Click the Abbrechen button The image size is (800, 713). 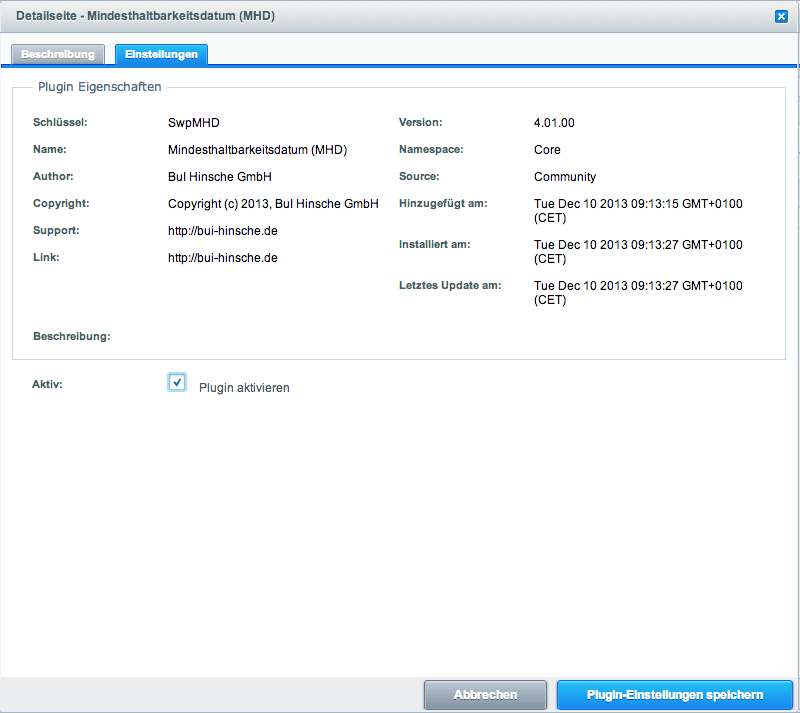pyautogui.click(x=485, y=695)
